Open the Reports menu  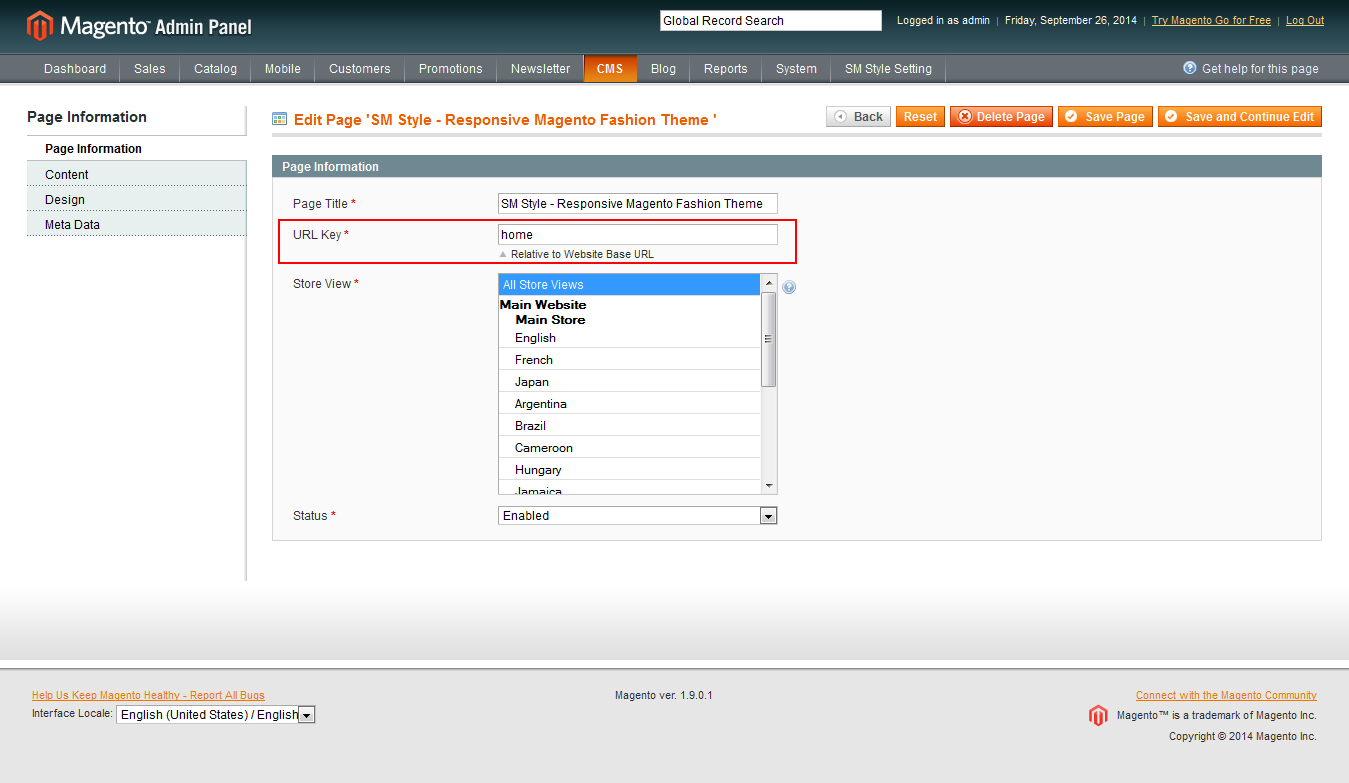click(726, 69)
